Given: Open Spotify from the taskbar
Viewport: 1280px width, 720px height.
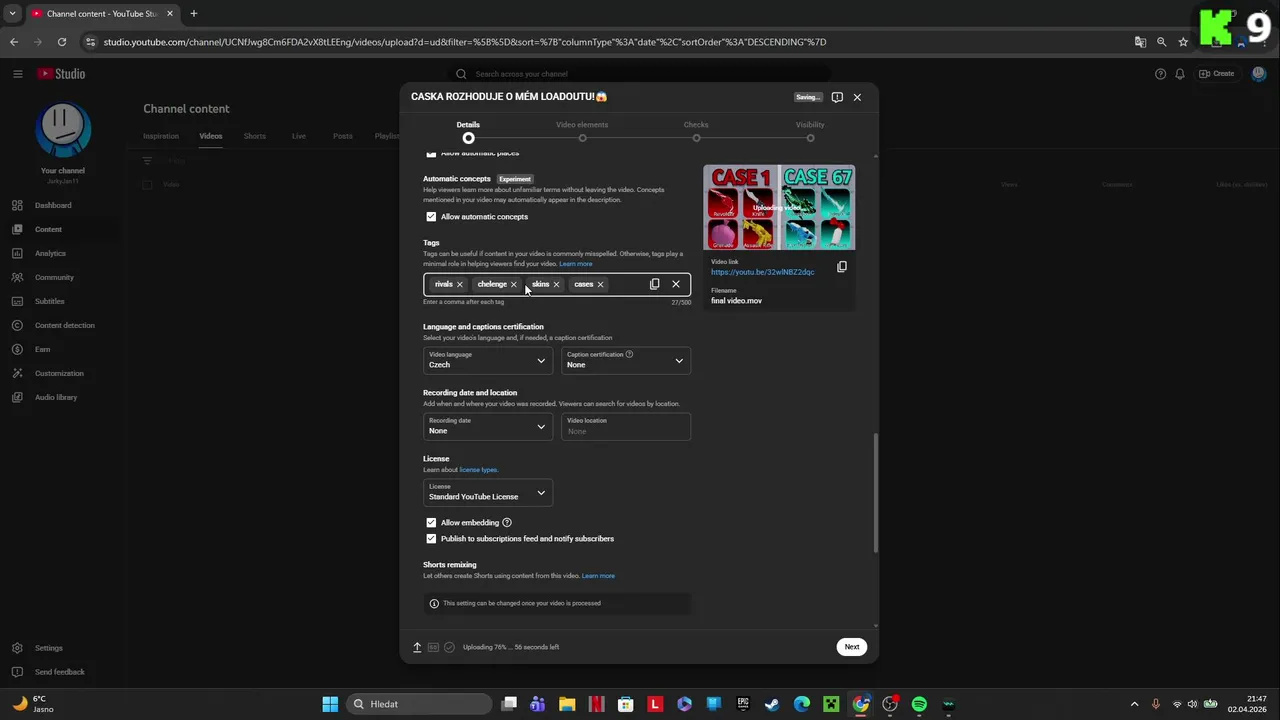Looking at the screenshot, I should pos(919,704).
